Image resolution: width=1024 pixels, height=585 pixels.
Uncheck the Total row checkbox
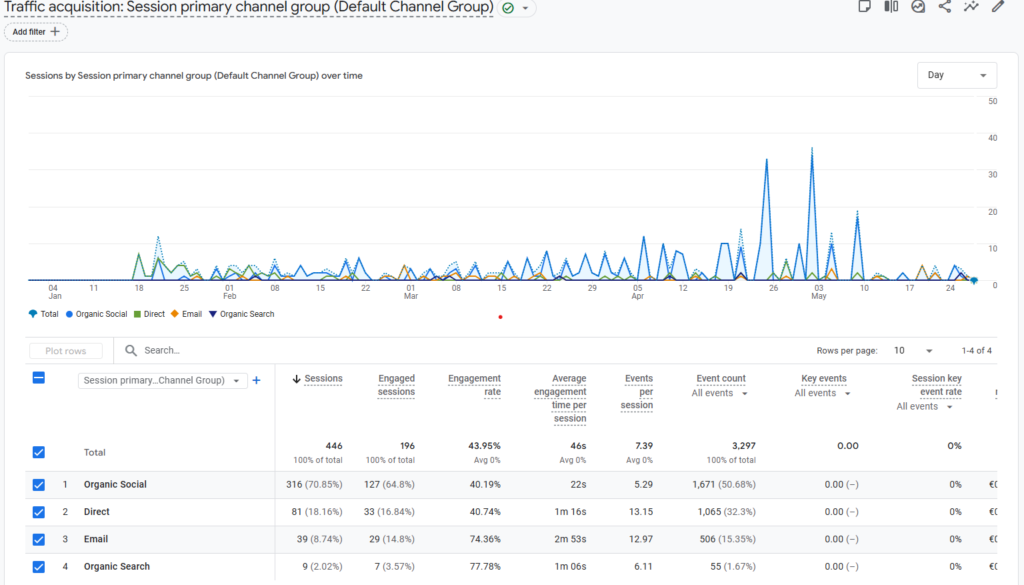point(39,452)
